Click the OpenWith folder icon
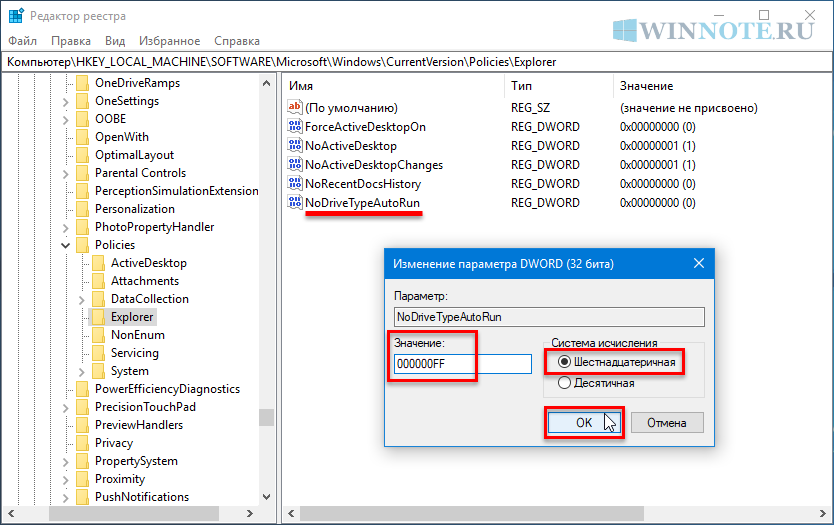 tap(82, 137)
